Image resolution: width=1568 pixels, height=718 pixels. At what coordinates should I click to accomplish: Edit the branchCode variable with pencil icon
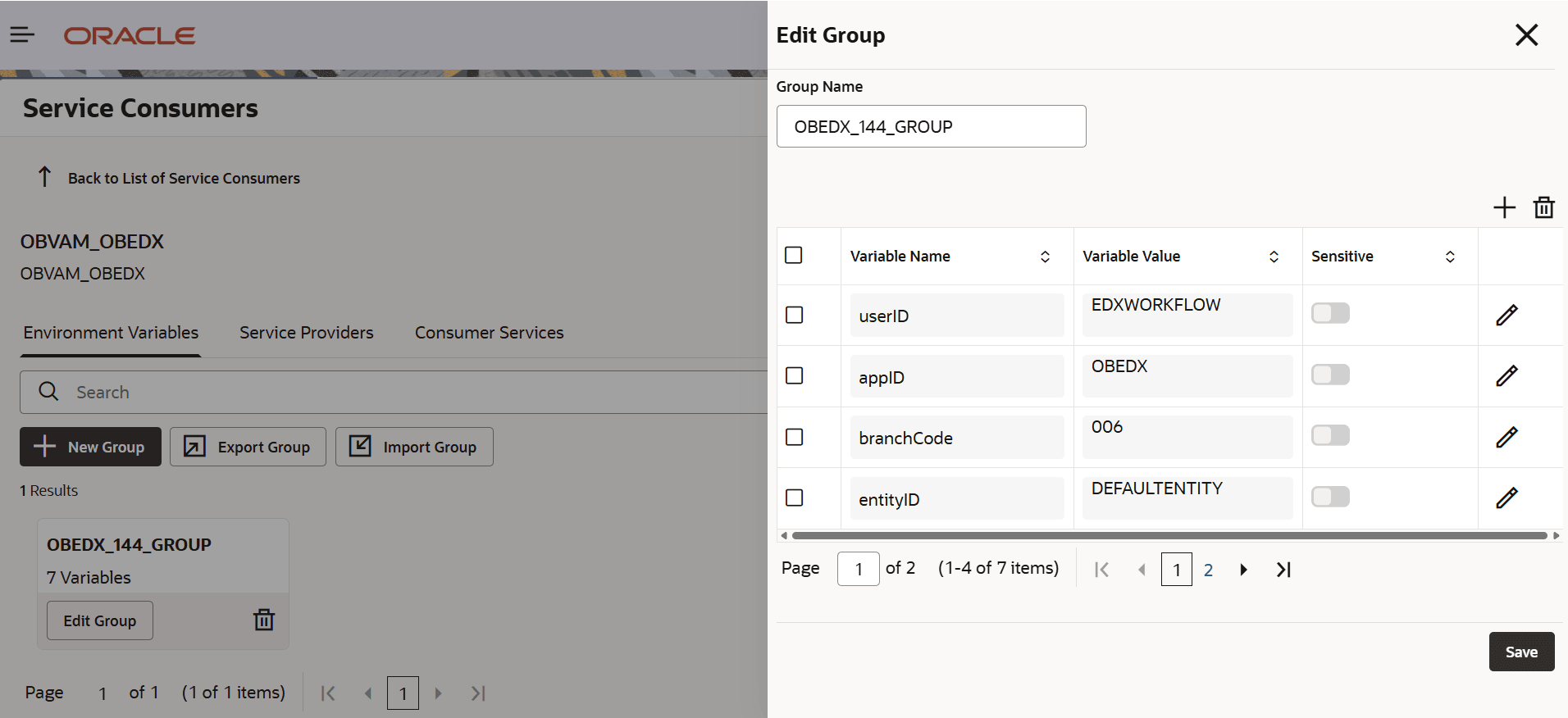1506,438
